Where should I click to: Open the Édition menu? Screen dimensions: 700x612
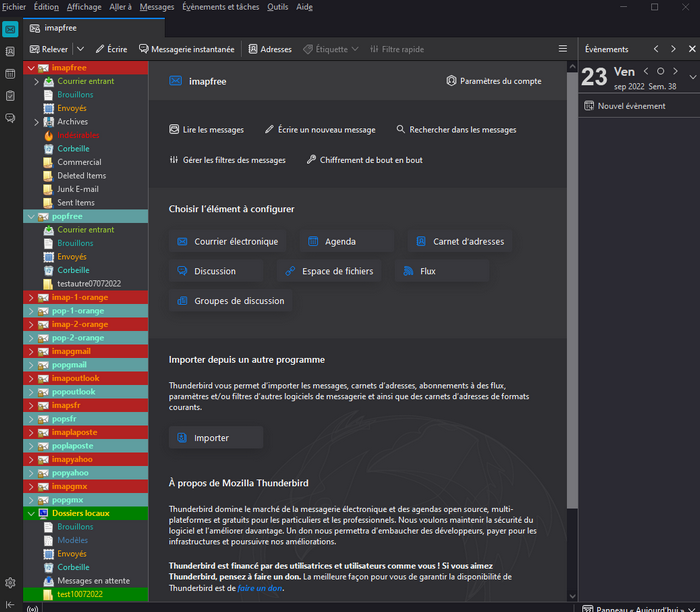coord(46,7)
